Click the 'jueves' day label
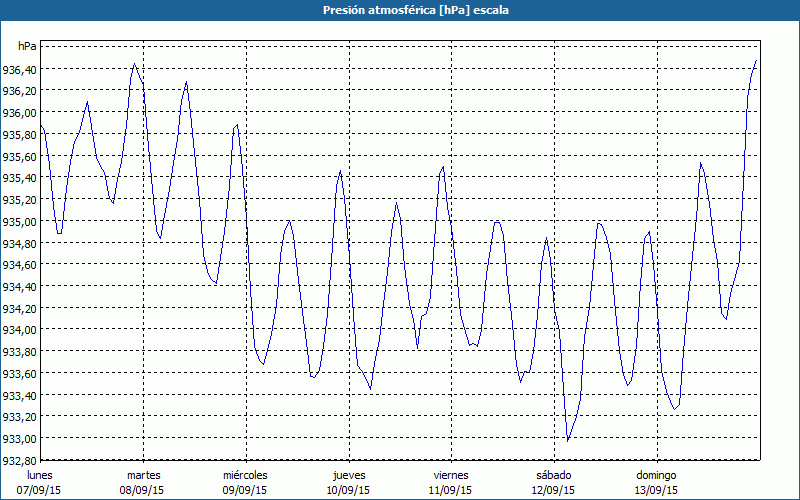The height and width of the screenshot is (500, 800). (348, 475)
